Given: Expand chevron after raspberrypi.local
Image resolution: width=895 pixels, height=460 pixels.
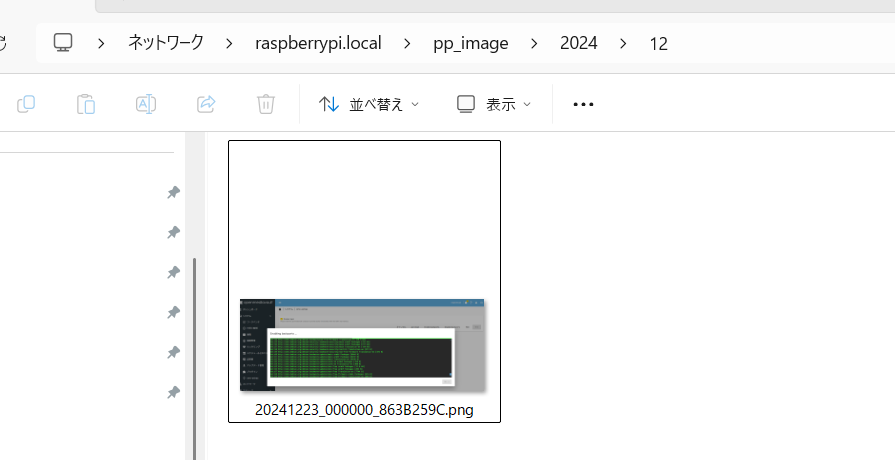Looking at the screenshot, I should click(407, 43).
